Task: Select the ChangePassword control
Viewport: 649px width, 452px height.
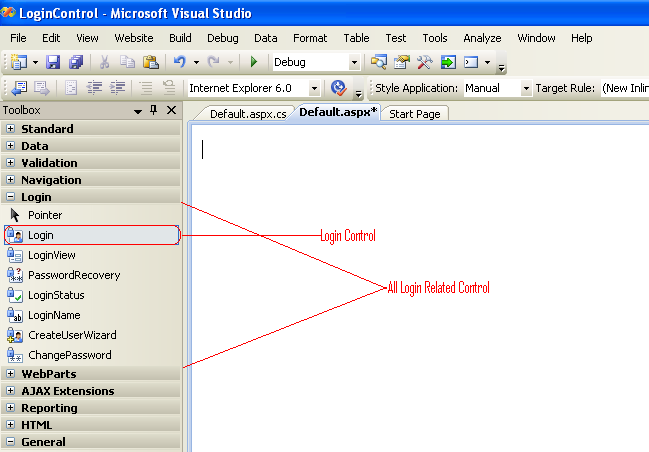Action: click(x=91, y=355)
